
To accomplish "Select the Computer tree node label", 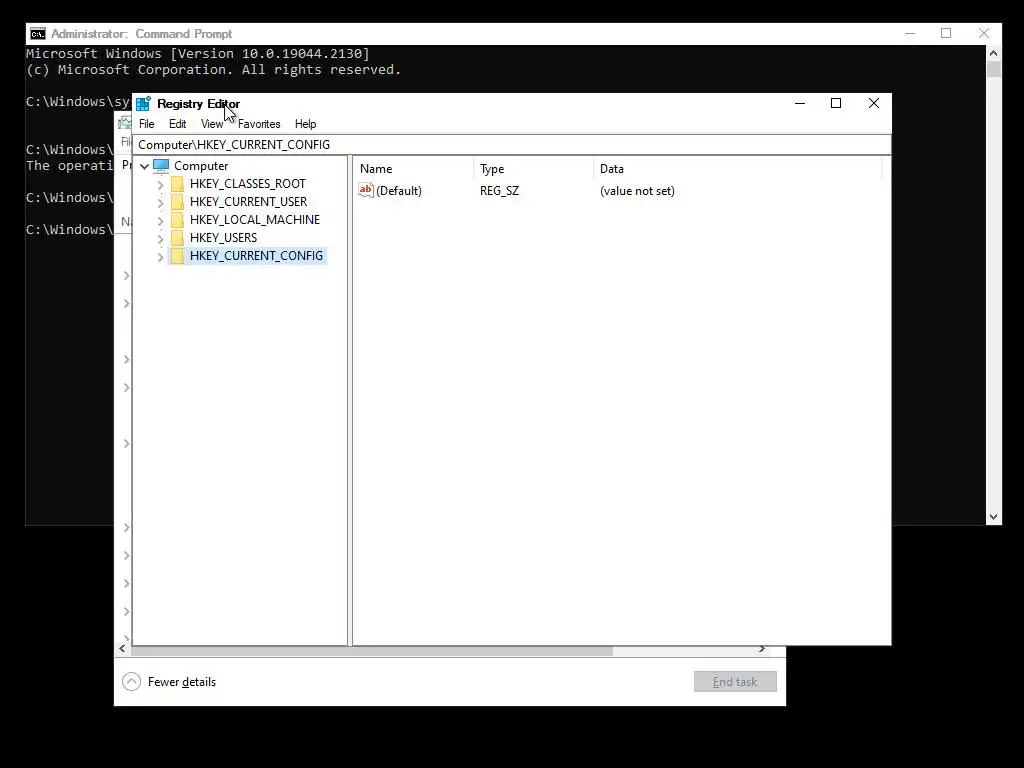I will pyautogui.click(x=201, y=166).
